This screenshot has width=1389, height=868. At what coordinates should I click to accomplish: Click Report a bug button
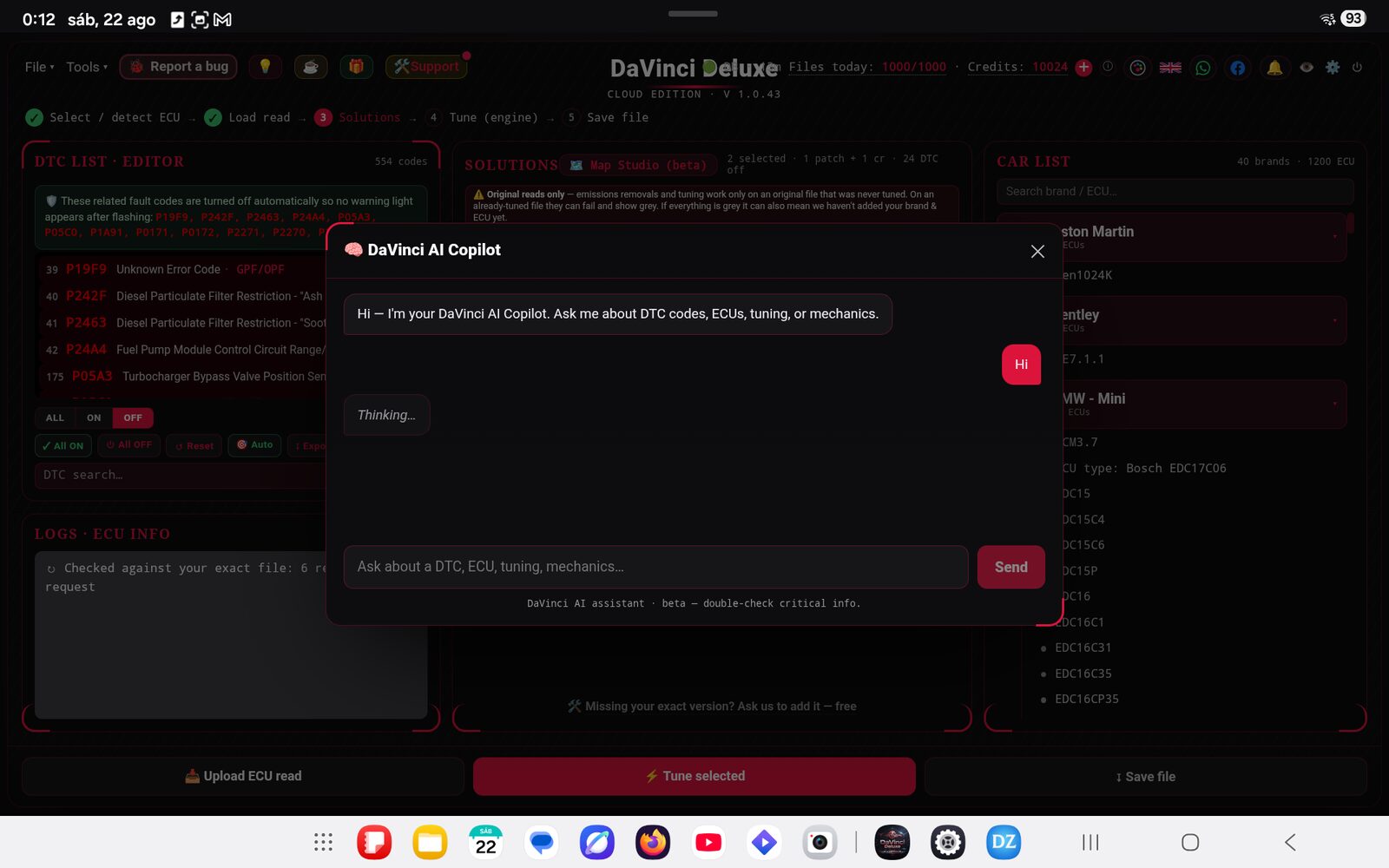(x=179, y=67)
